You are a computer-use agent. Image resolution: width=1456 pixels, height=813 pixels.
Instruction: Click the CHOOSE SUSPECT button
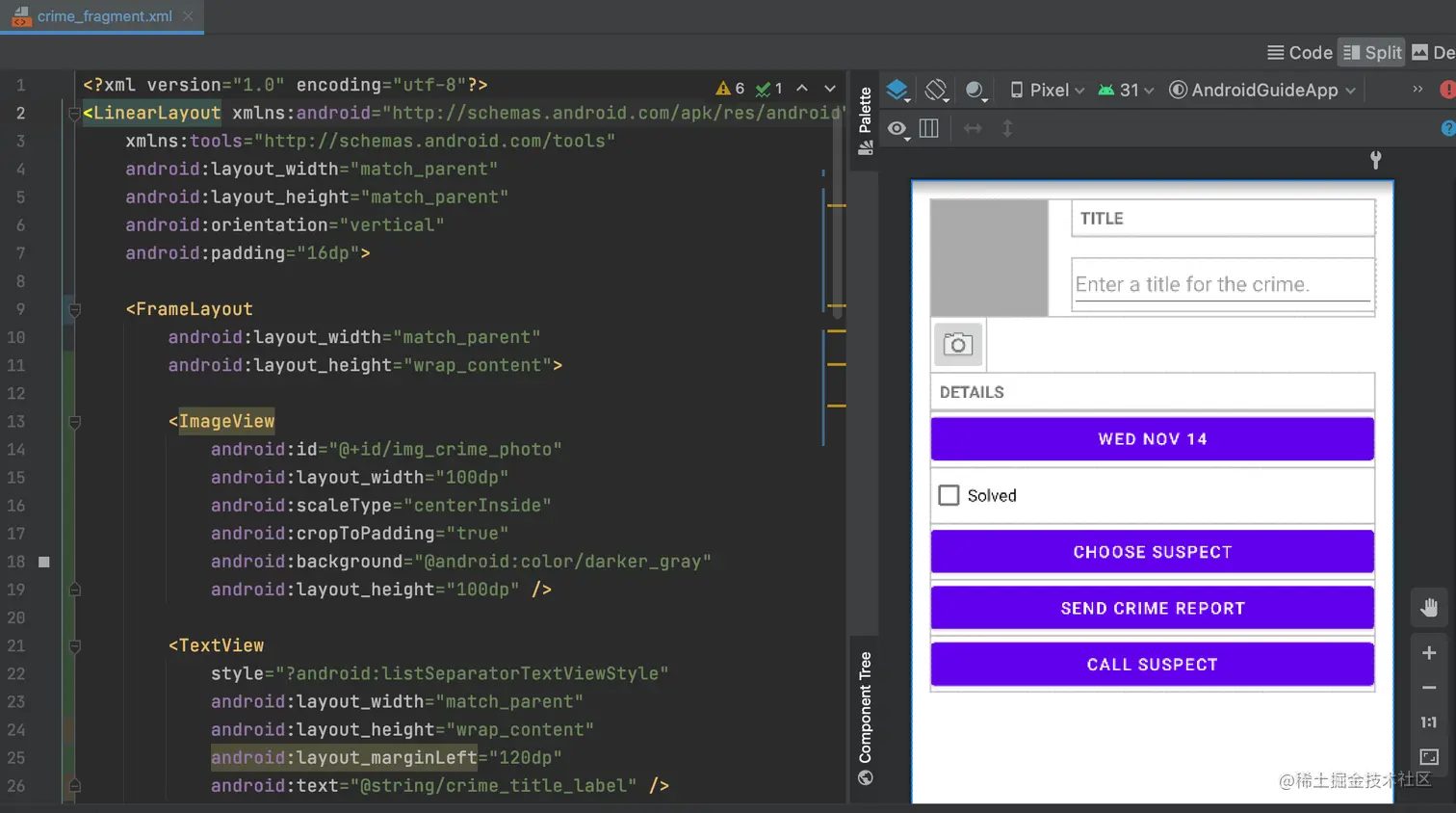point(1152,552)
